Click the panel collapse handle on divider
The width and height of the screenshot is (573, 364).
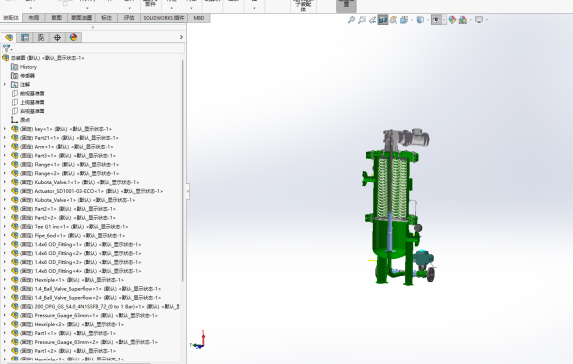coord(188,191)
